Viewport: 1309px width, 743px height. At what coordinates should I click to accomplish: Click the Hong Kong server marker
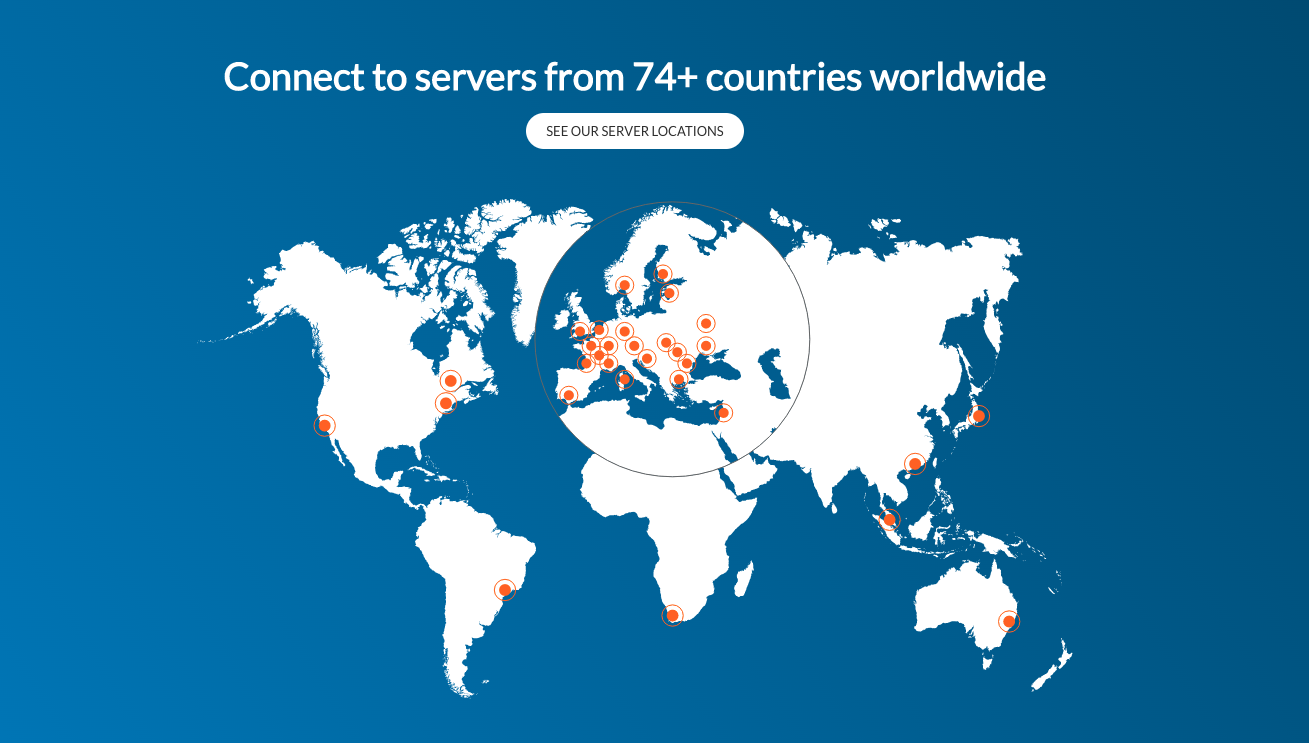914,463
